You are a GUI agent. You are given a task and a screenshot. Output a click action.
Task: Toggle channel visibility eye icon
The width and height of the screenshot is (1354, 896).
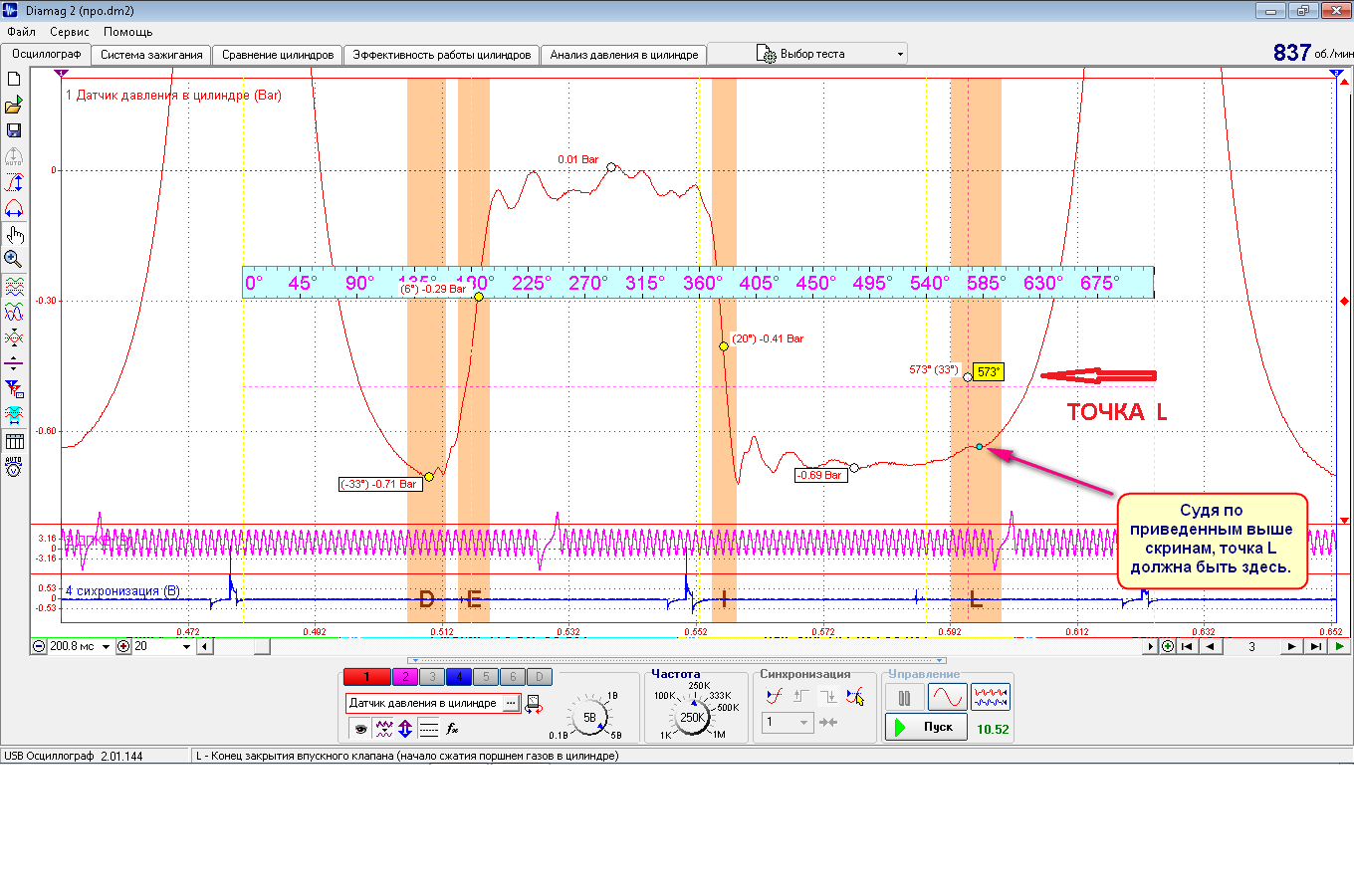tap(360, 729)
